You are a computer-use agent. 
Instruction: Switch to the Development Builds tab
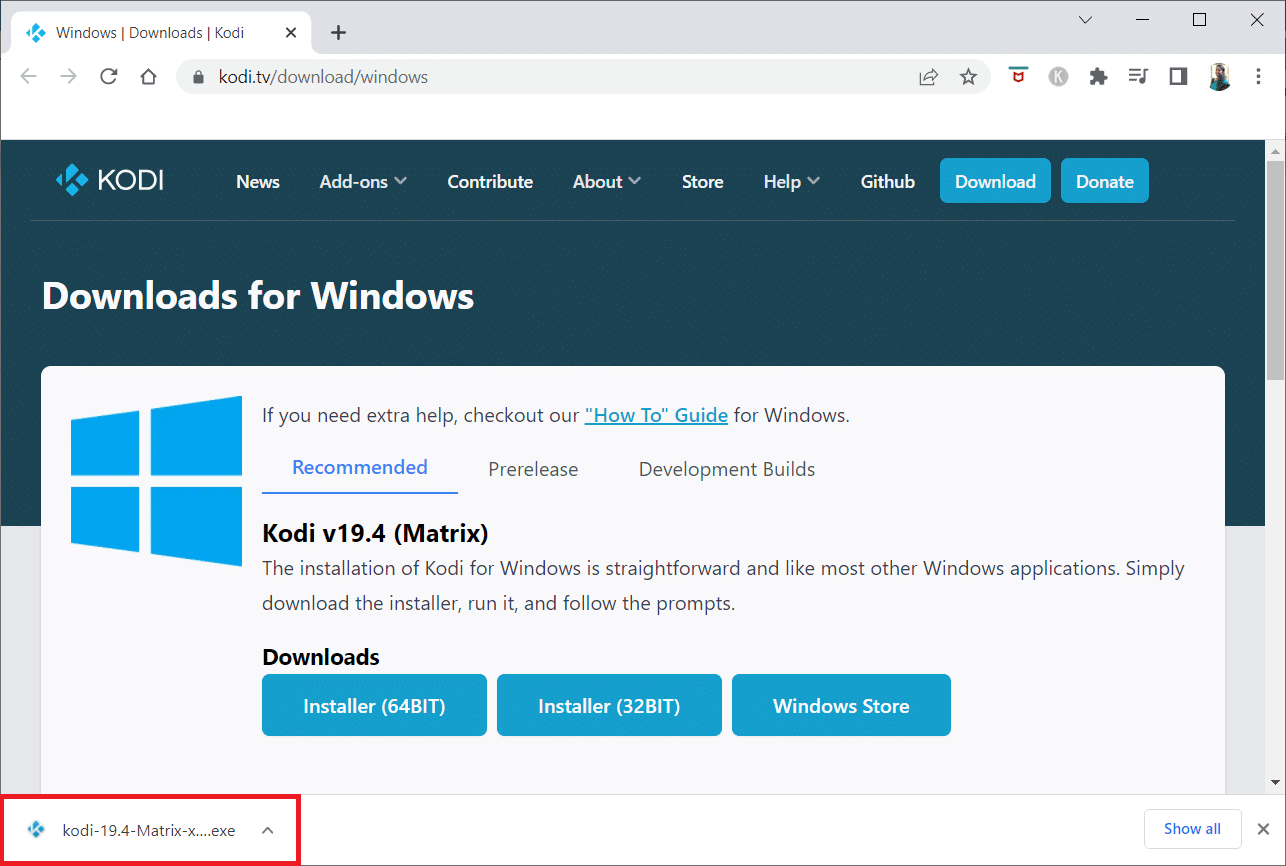[727, 469]
